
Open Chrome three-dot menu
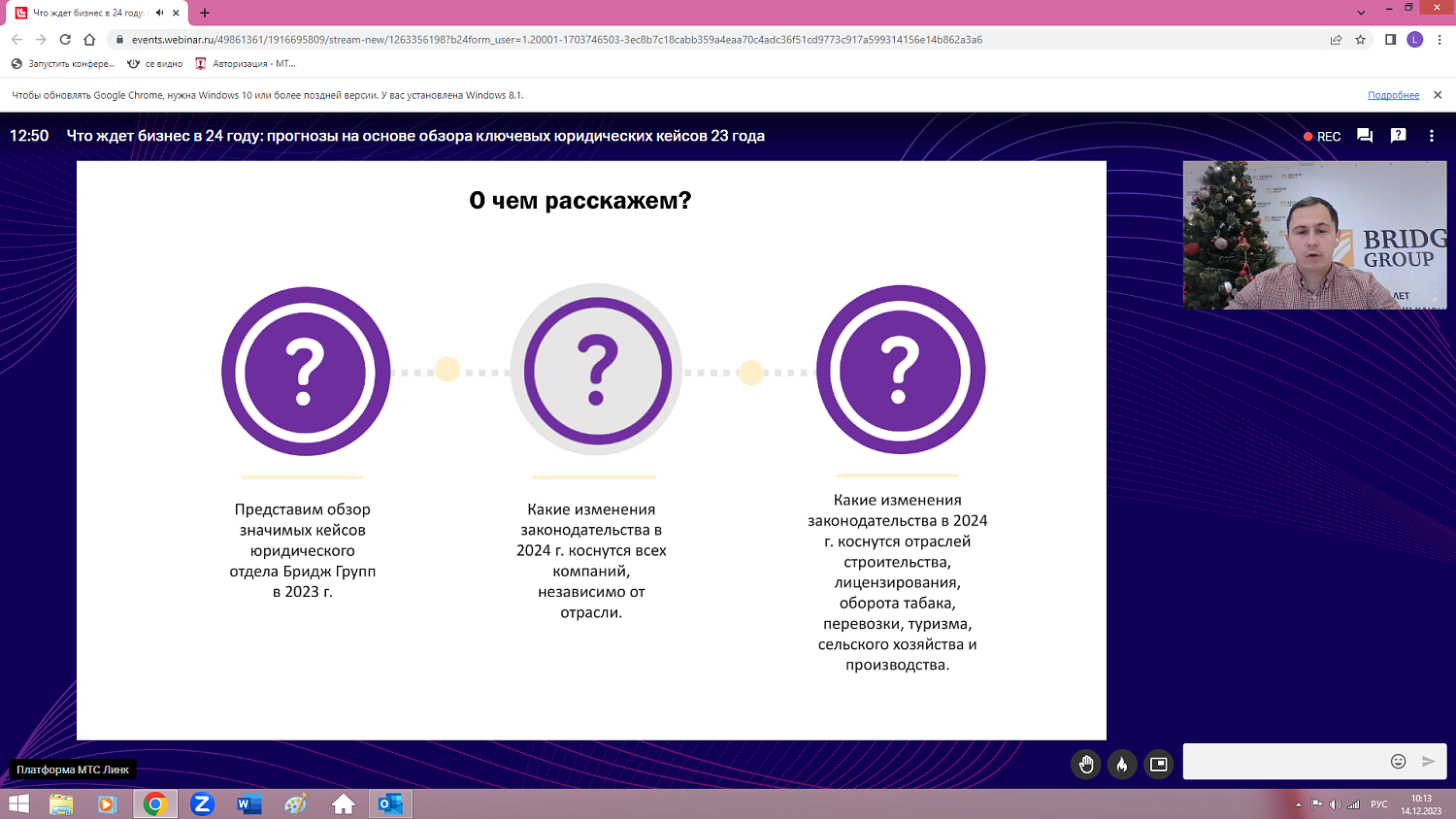[x=1439, y=40]
